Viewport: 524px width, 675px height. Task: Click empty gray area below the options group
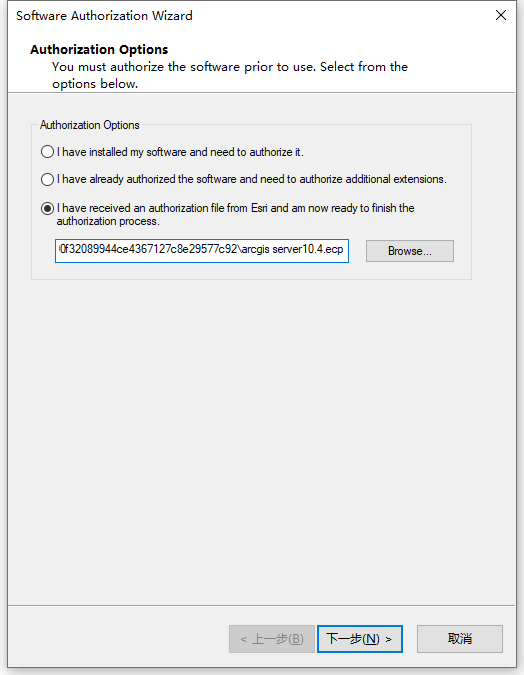pyautogui.click(x=262, y=439)
